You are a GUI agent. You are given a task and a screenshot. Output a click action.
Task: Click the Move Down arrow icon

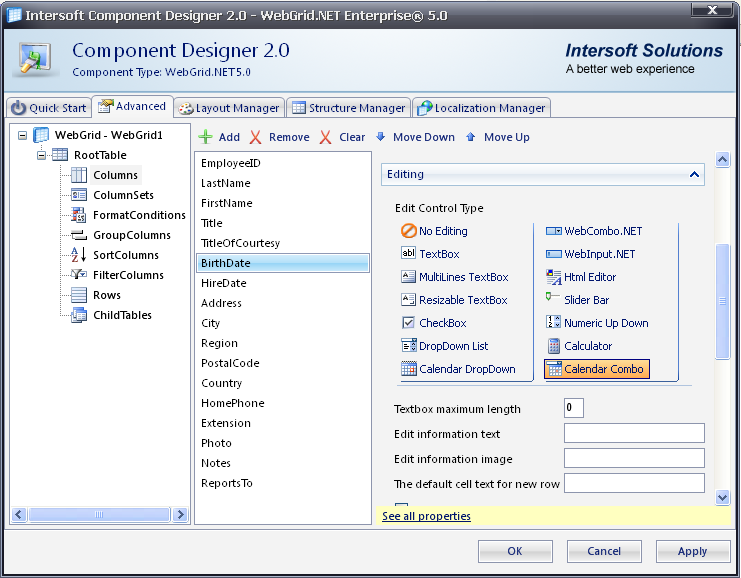(x=380, y=137)
